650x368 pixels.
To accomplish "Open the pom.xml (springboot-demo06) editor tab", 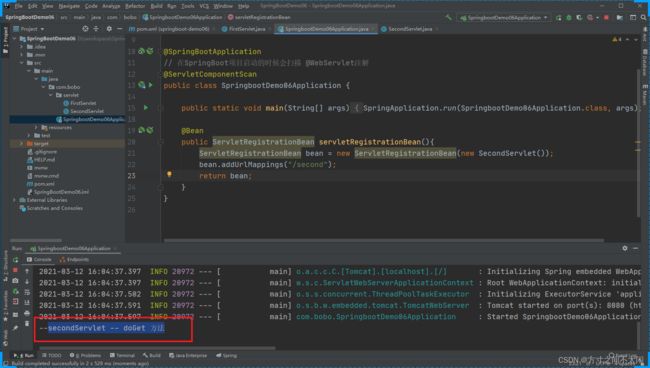I will (x=170, y=29).
